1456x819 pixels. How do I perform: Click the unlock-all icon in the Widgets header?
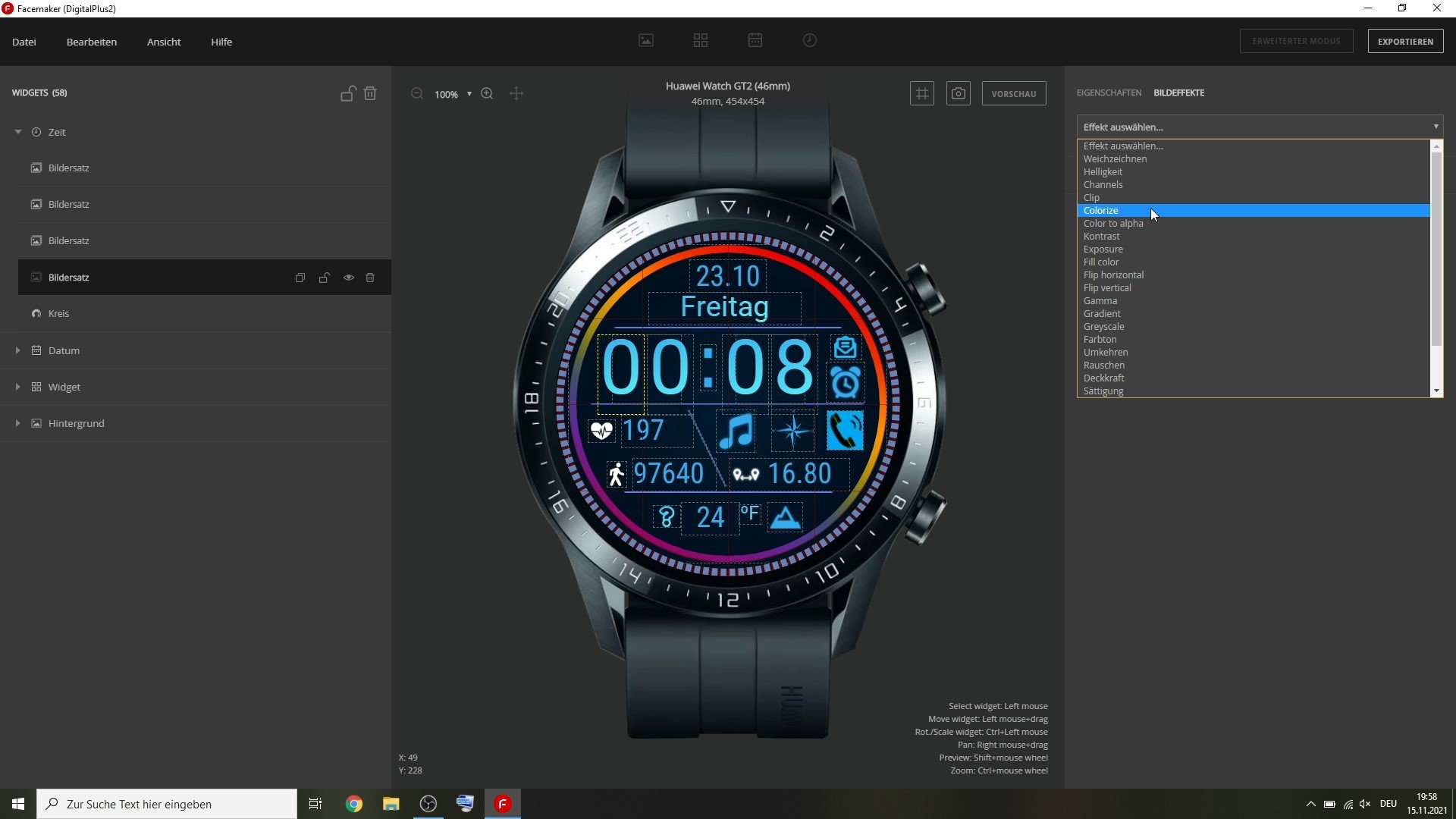[x=348, y=93]
